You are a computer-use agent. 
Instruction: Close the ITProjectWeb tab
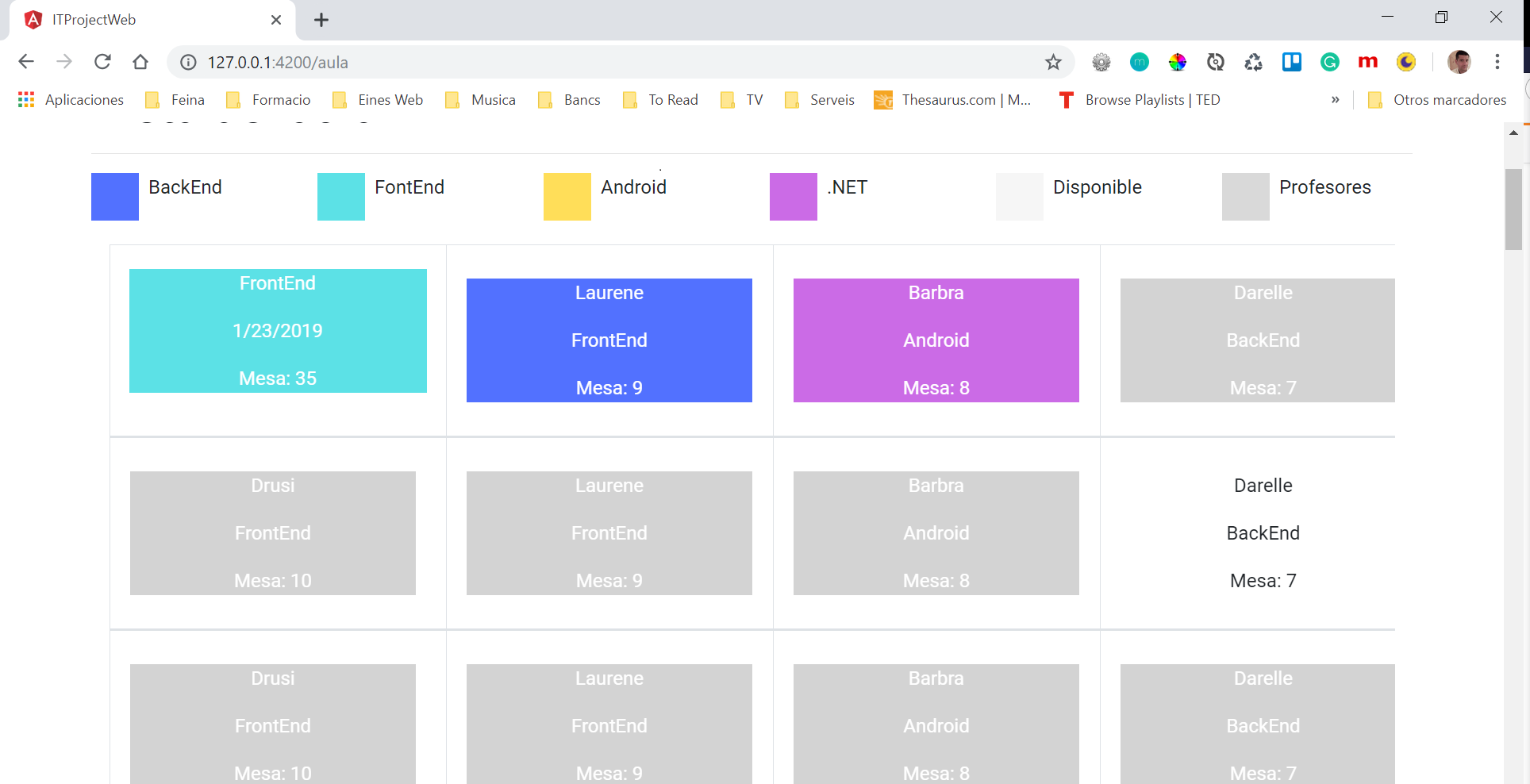coord(276,20)
